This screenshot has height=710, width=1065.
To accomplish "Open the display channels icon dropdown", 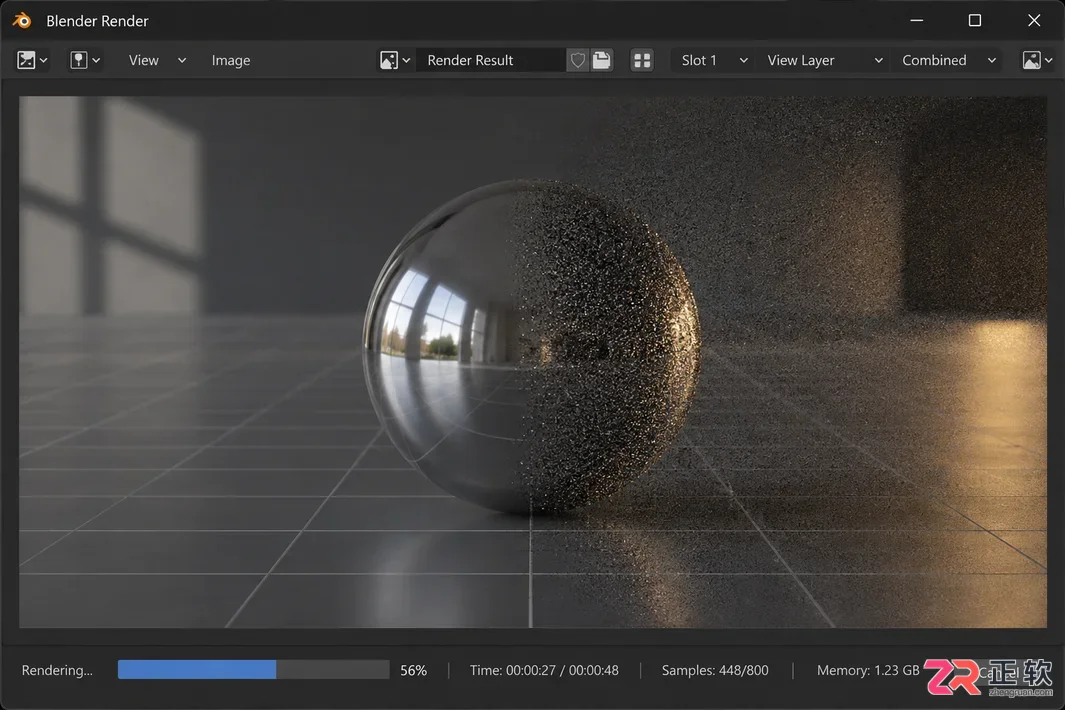I will click(1037, 60).
